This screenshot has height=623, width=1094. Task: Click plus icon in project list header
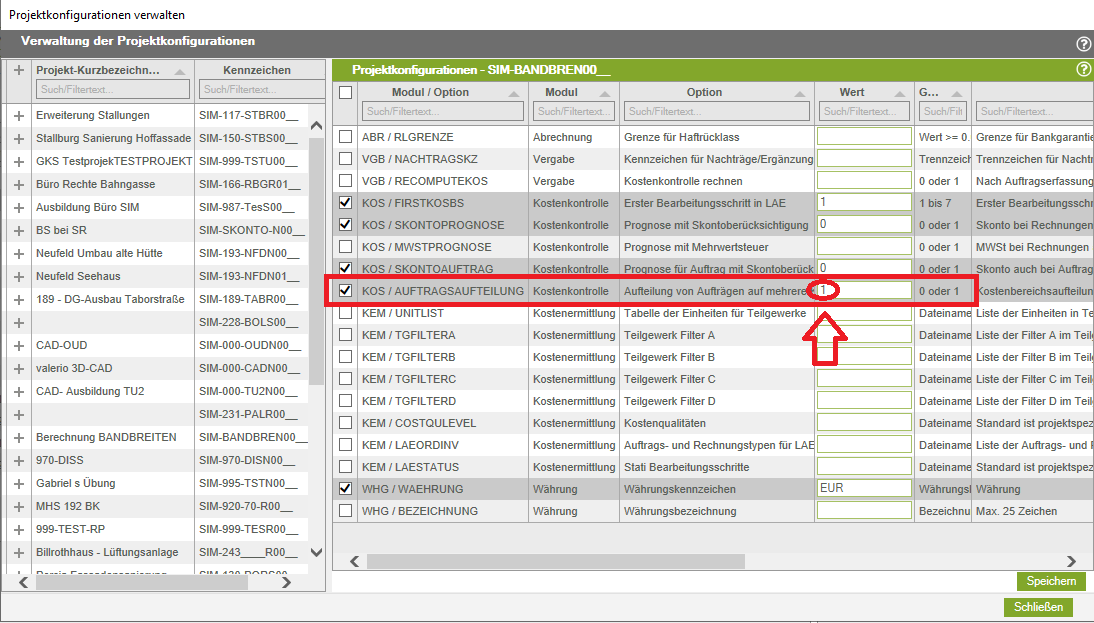tap(19, 70)
